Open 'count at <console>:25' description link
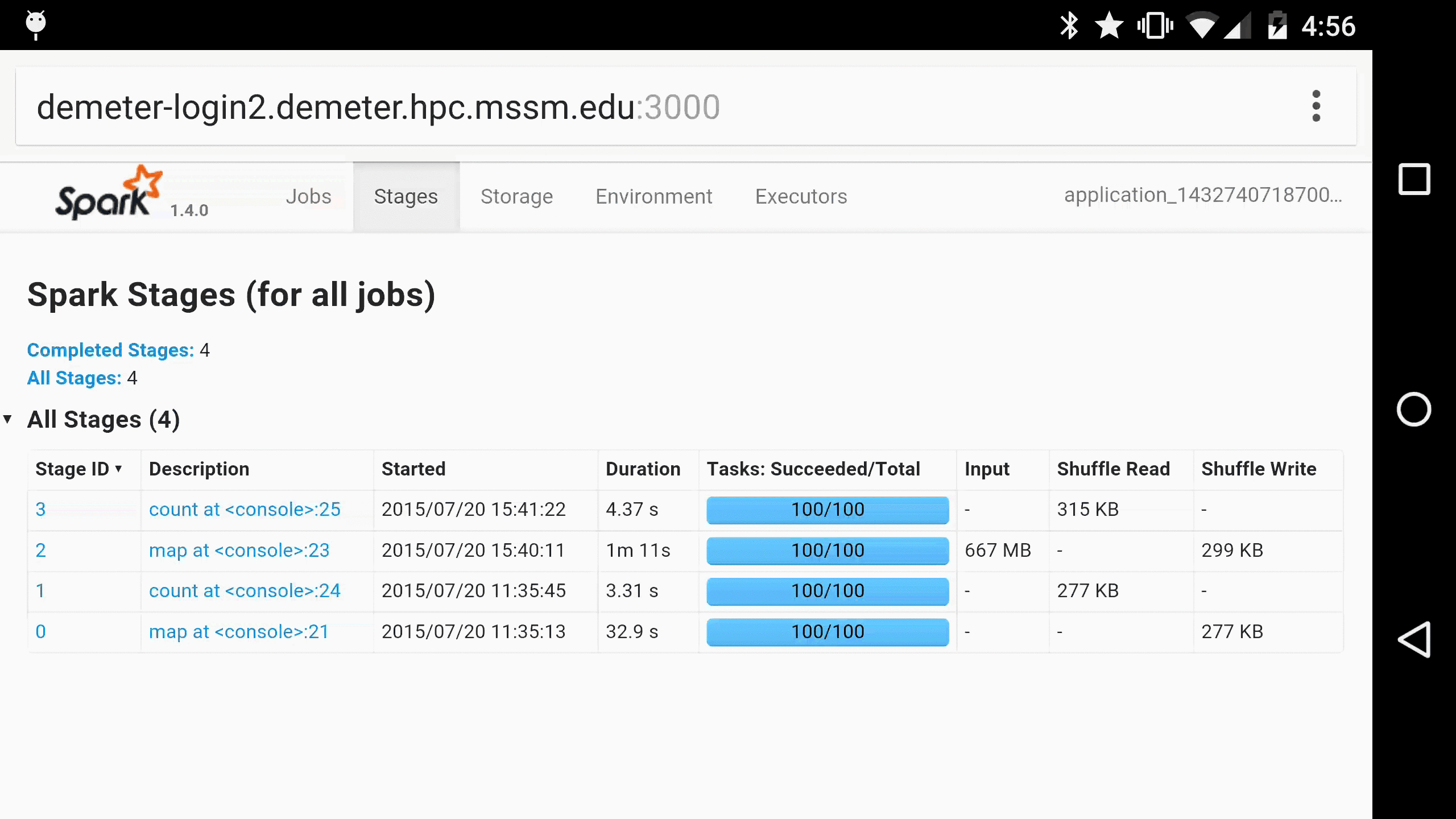Screen dimensions: 1456x819 click(x=245, y=510)
